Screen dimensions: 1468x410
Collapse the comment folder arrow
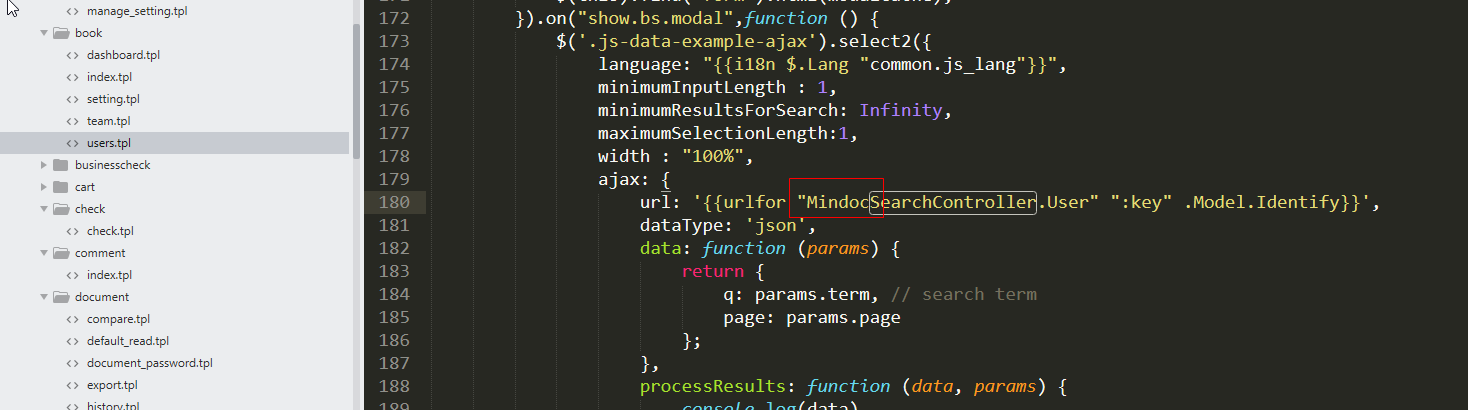point(44,253)
